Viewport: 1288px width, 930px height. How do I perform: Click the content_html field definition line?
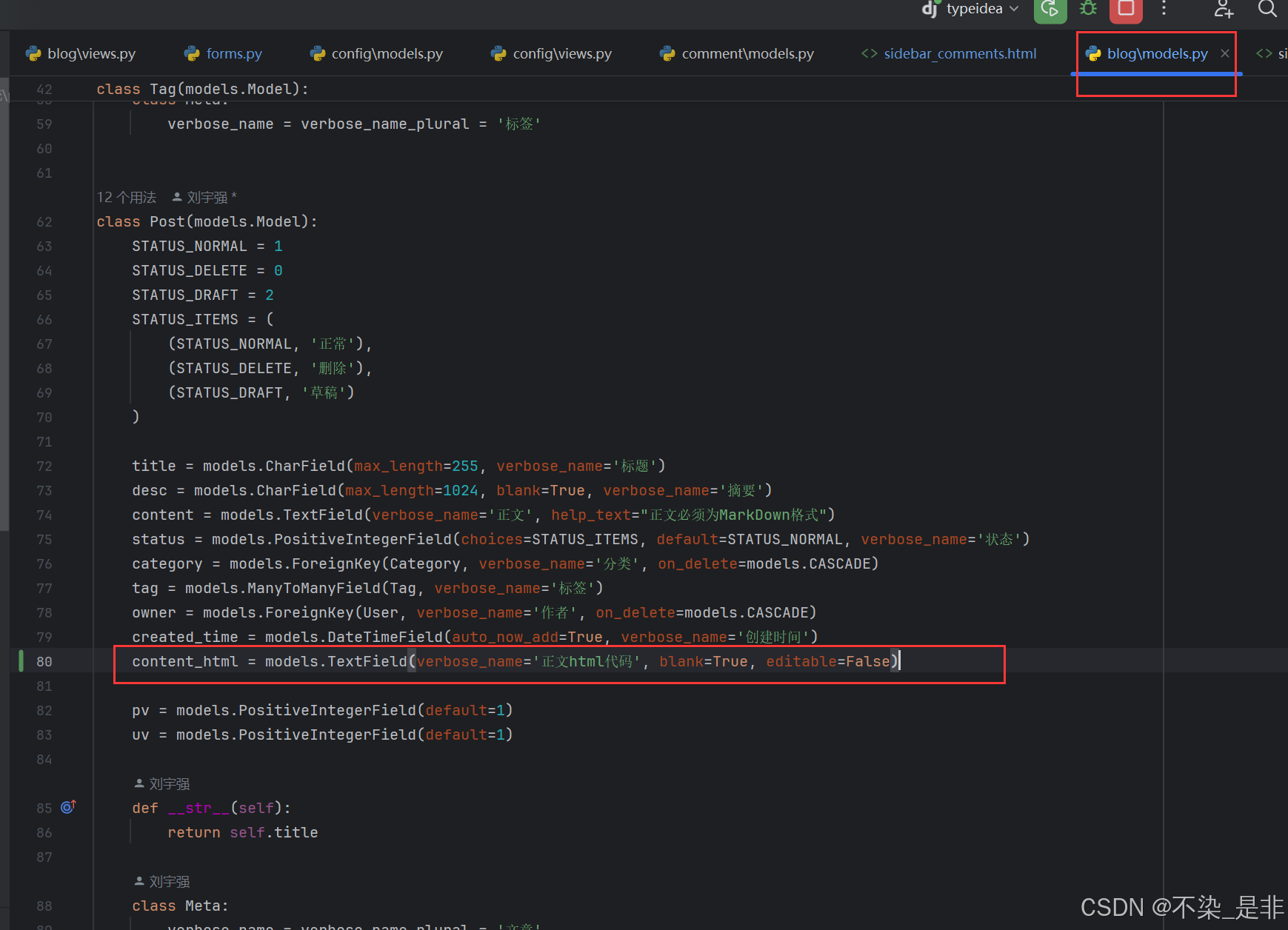pyautogui.click(x=515, y=661)
